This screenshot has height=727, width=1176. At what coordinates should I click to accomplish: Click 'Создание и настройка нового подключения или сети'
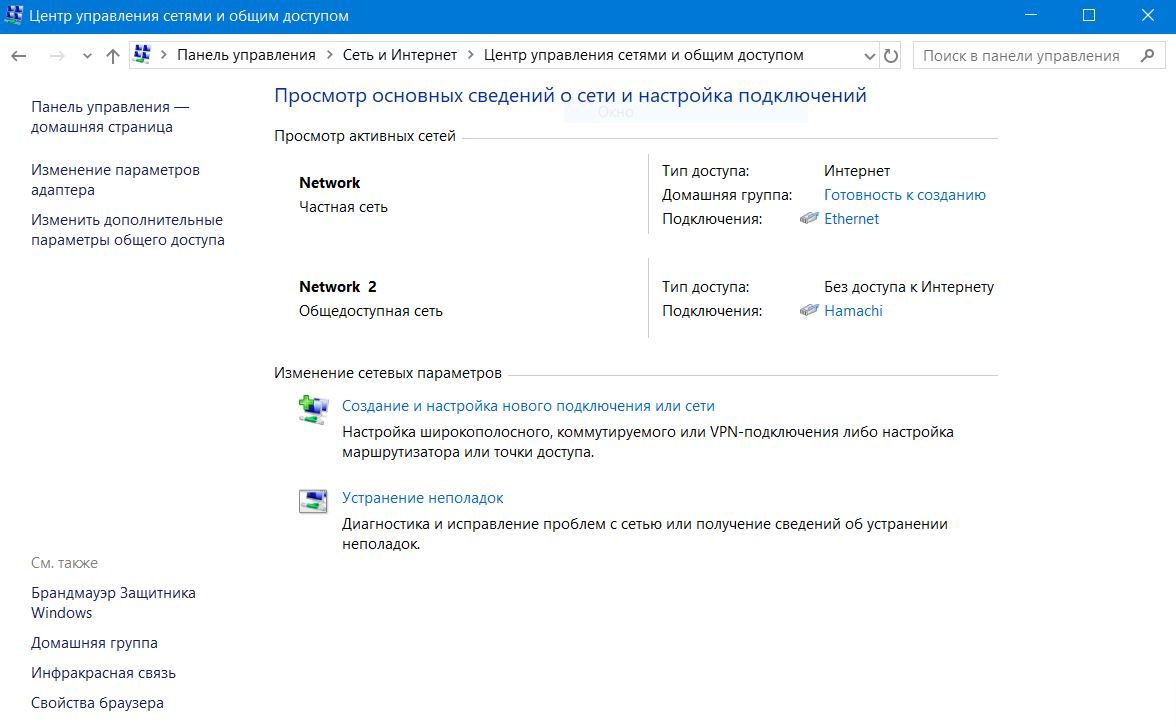coord(528,406)
